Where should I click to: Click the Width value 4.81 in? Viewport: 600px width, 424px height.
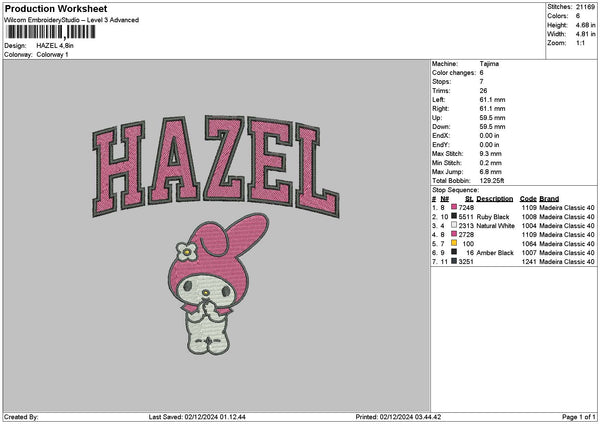(585, 34)
